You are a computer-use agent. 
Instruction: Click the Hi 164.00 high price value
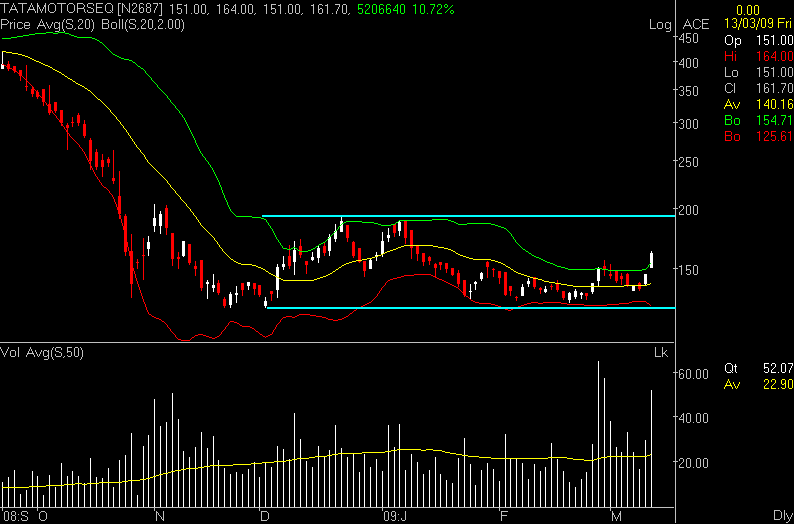(759, 57)
